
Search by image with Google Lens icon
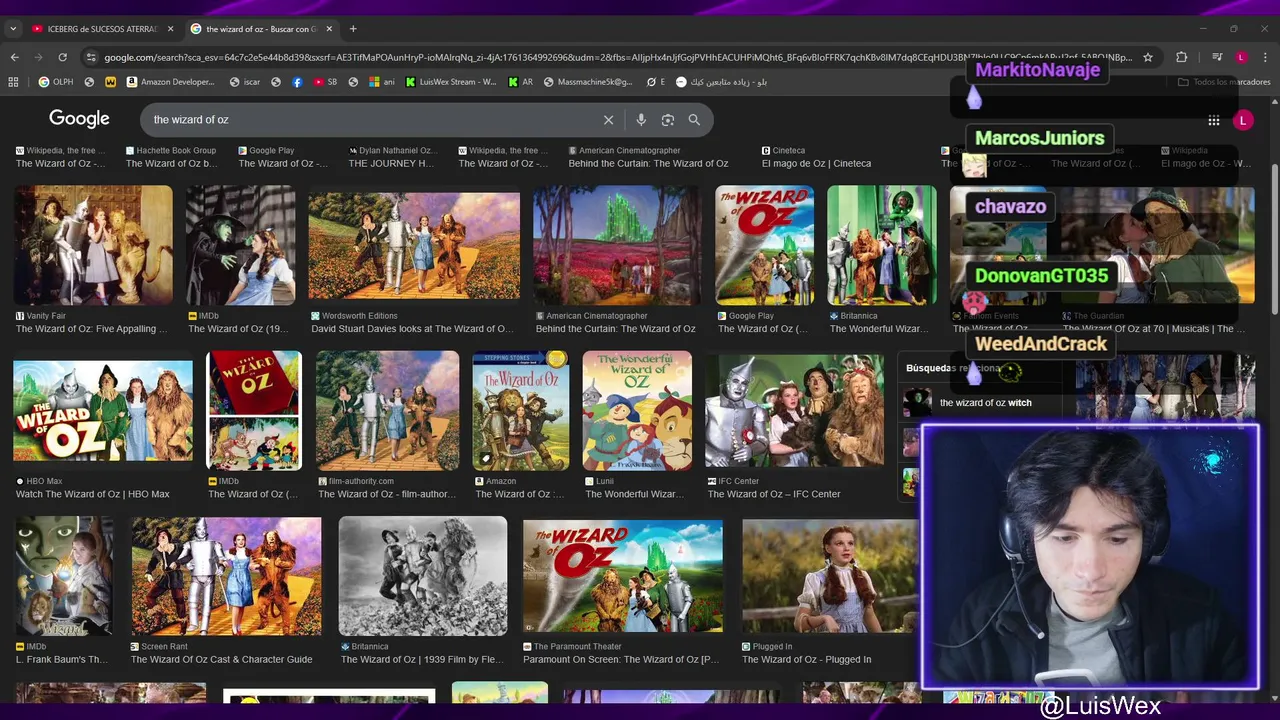668,120
